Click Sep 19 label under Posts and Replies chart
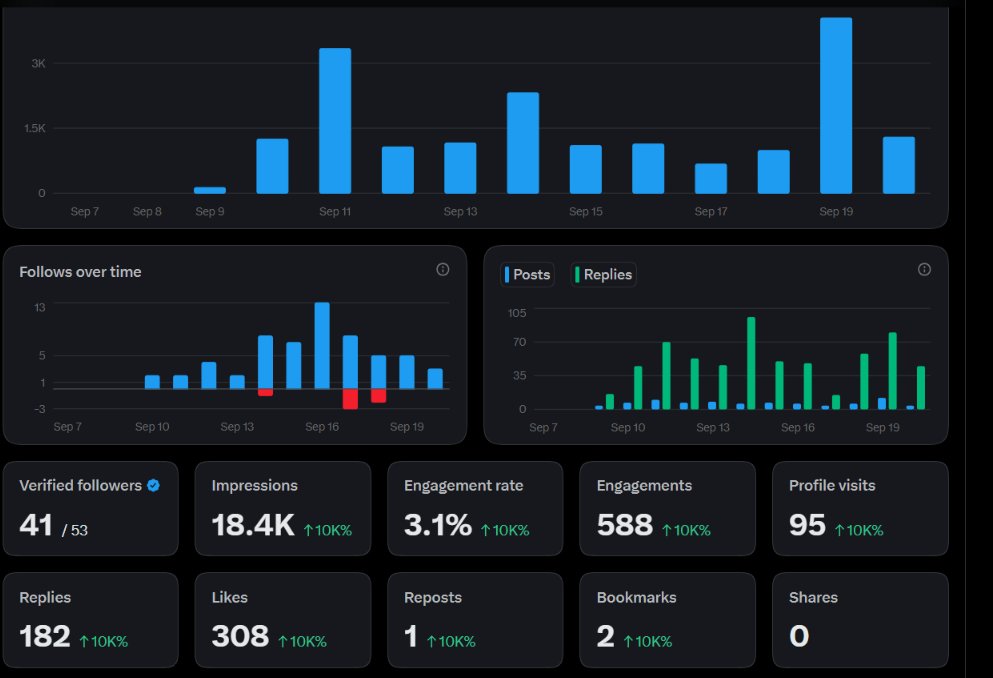Viewport: 993px width, 678px height. pyautogui.click(x=883, y=427)
